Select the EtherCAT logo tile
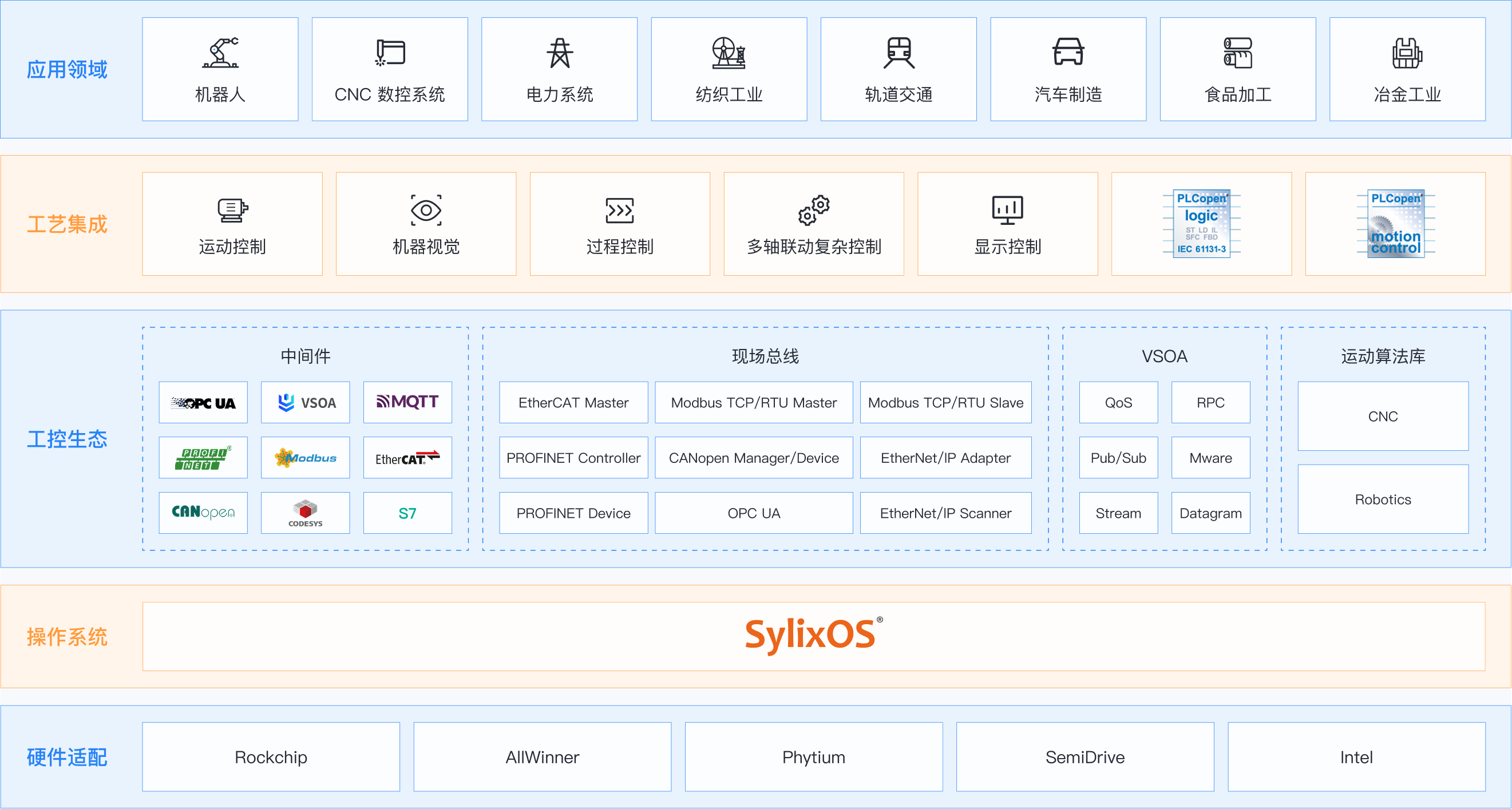The height and width of the screenshot is (809, 1512). click(x=407, y=458)
